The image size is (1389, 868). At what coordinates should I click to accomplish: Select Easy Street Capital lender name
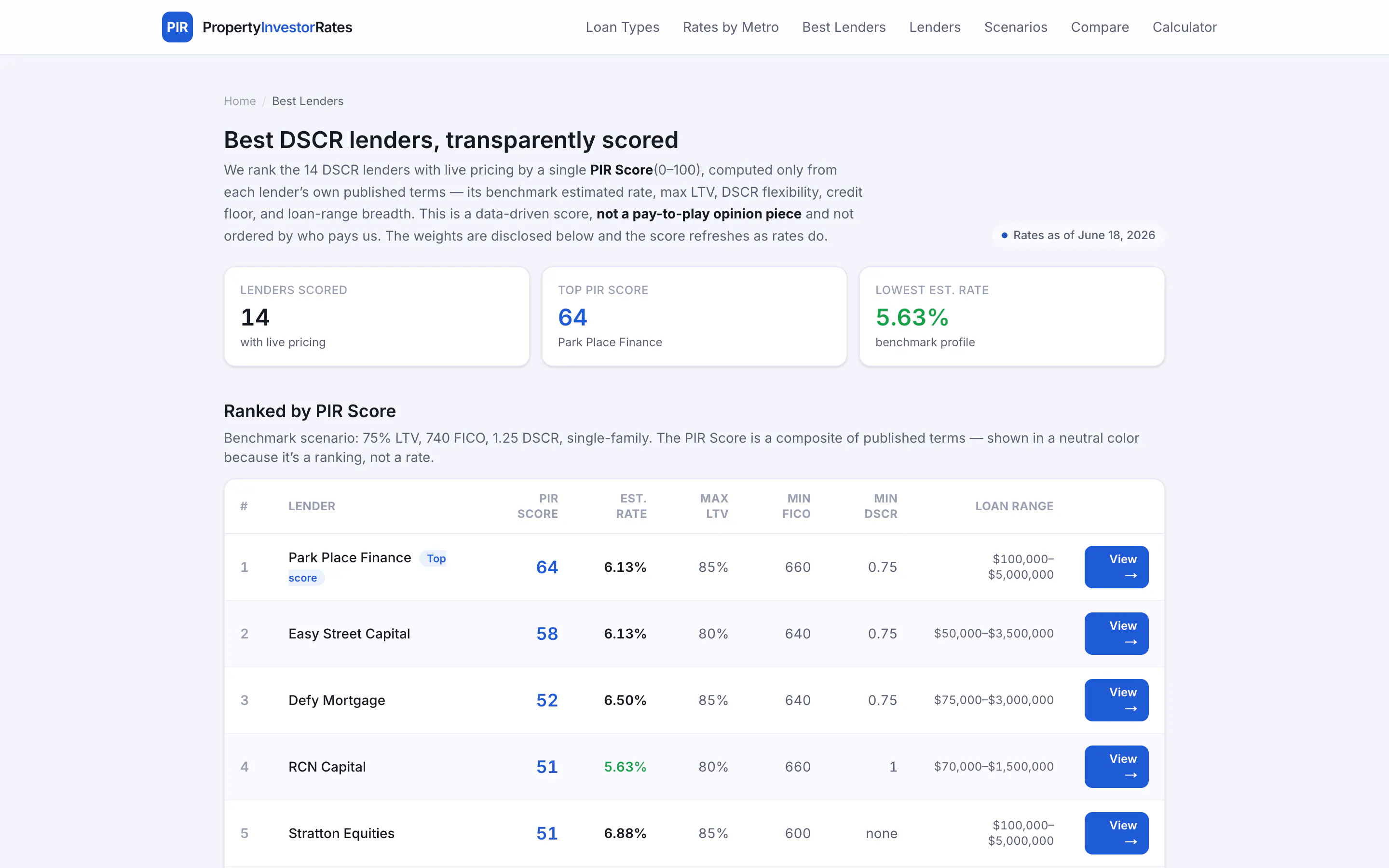[349, 634]
